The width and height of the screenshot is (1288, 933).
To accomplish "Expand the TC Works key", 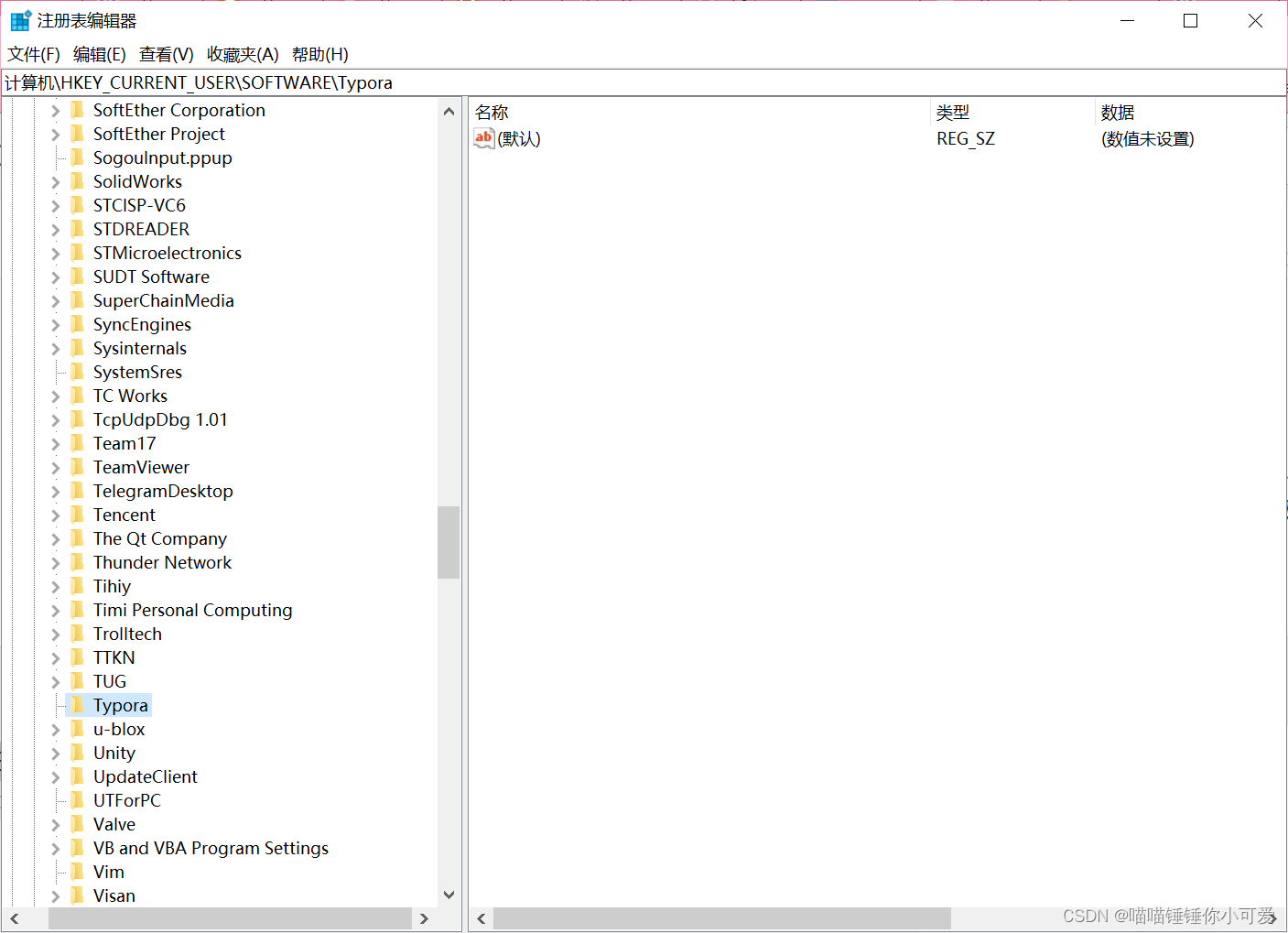I will tap(55, 396).
